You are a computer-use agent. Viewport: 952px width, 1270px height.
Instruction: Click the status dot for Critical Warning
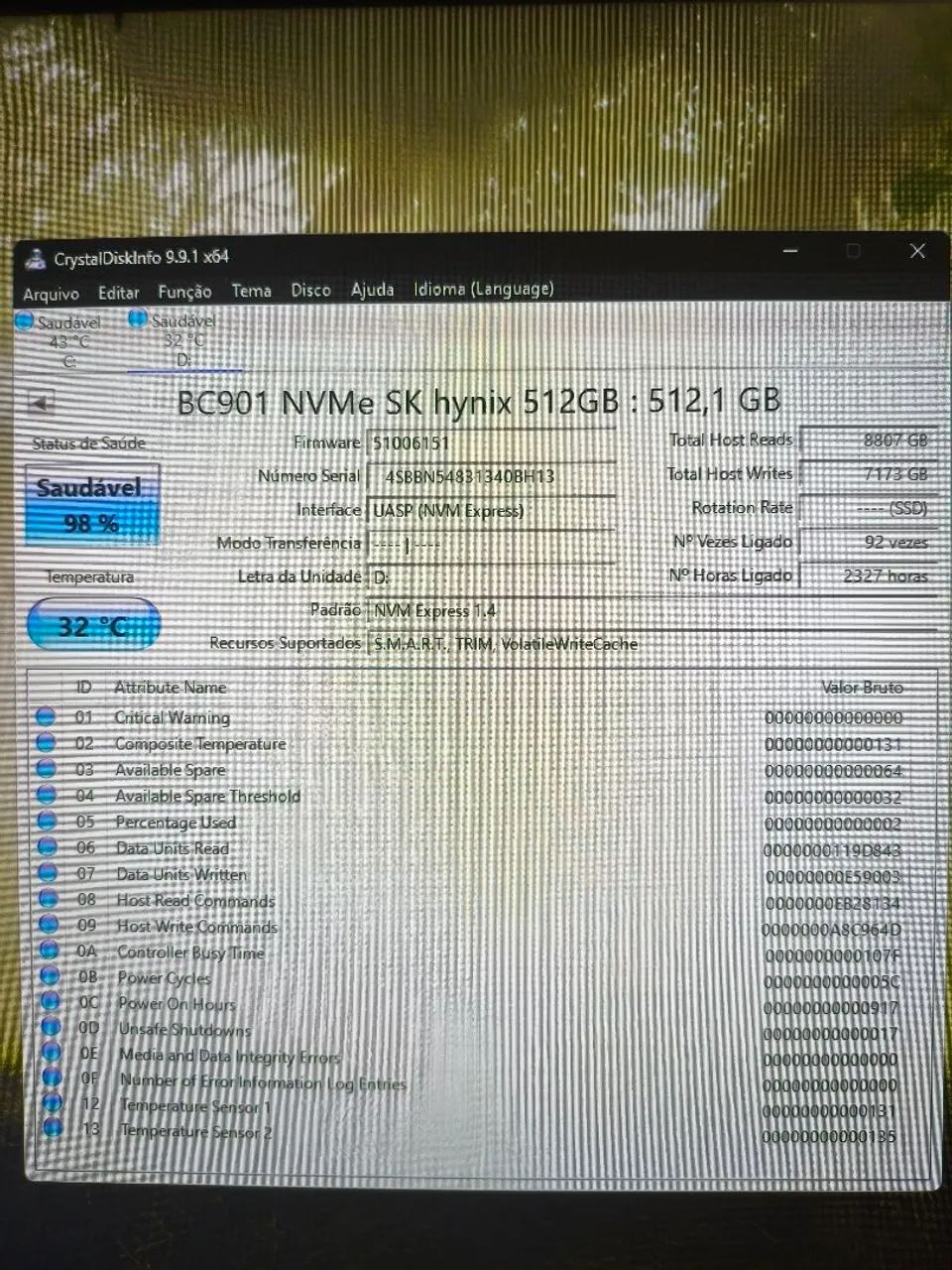click(46, 716)
